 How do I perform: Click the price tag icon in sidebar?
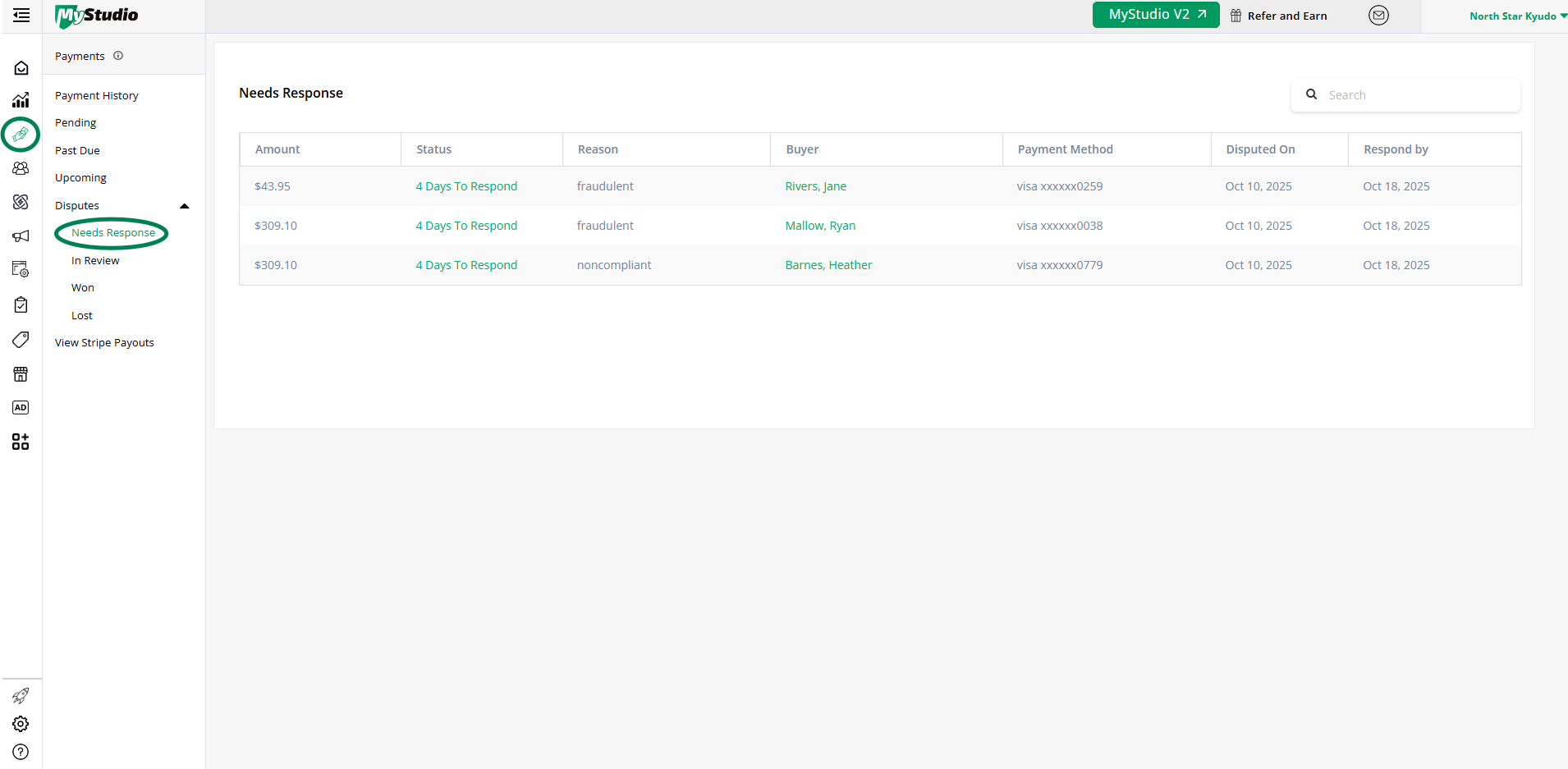pos(21,339)
